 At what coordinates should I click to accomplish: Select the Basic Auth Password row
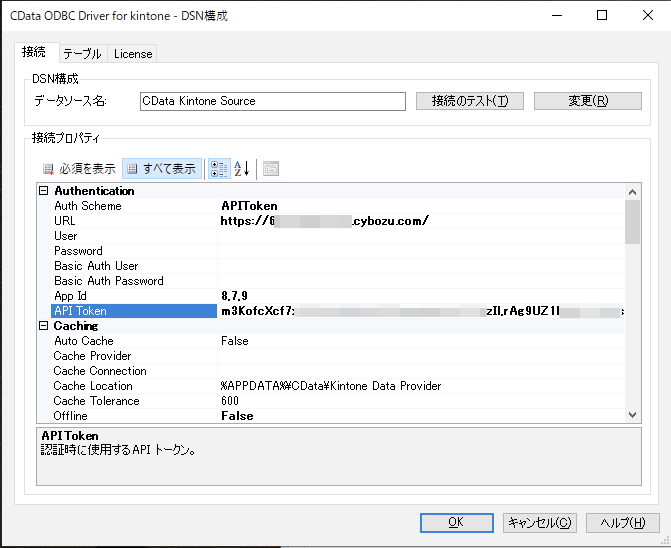tap(337, 281)
